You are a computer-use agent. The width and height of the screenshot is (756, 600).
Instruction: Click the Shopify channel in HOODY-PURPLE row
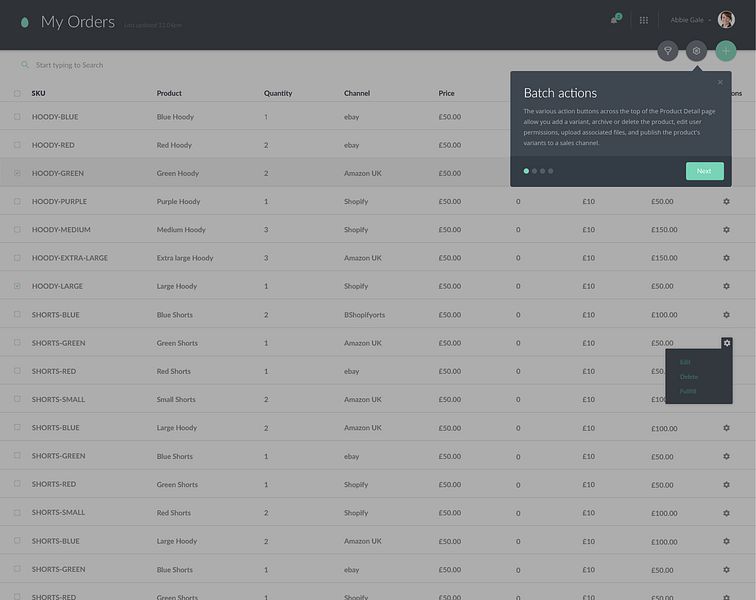(x=356, y=202)
